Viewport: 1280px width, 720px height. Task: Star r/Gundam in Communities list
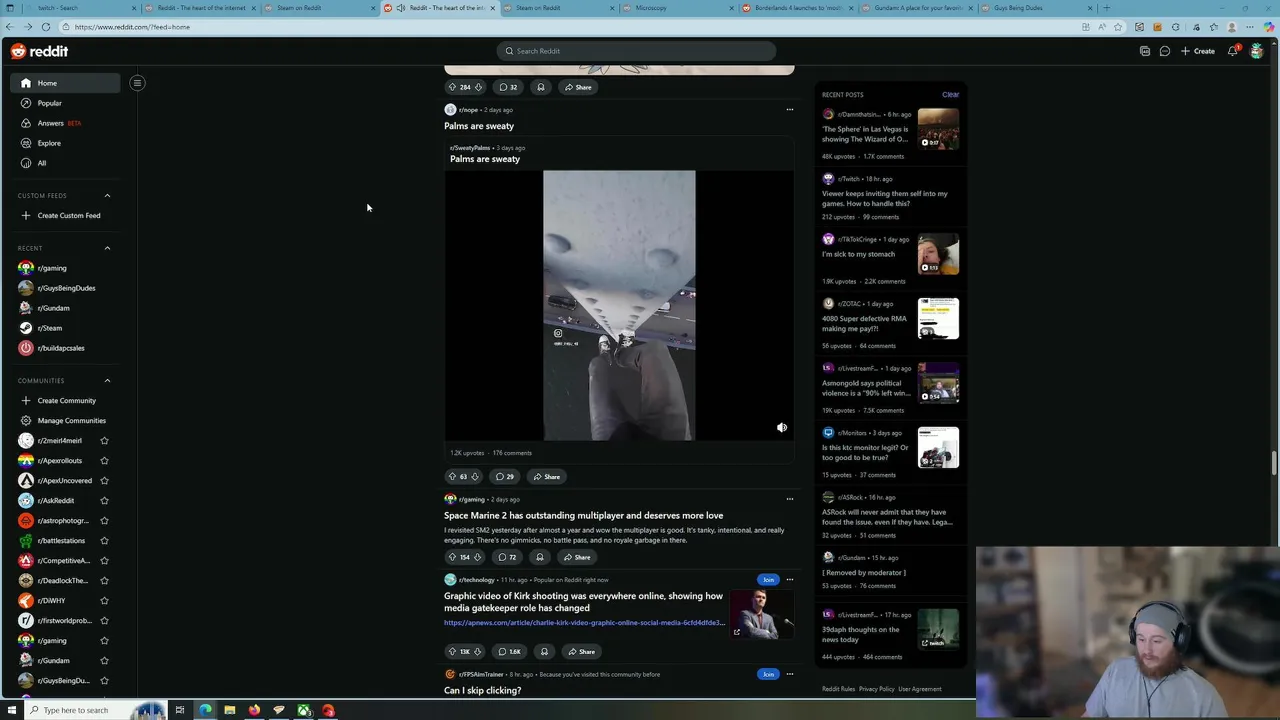coord(104,661)
